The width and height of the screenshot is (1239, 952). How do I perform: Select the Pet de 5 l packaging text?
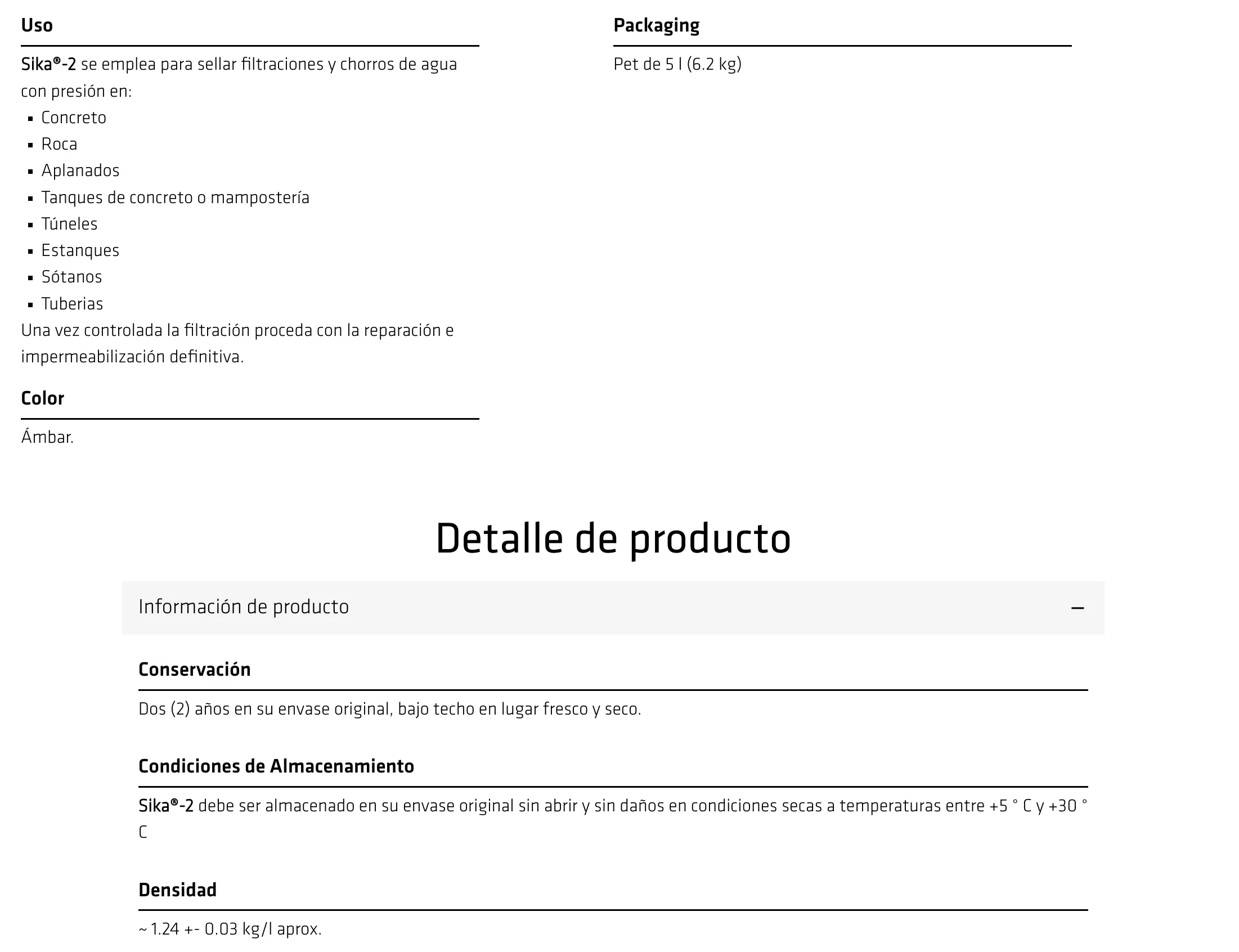coord(677,64)
